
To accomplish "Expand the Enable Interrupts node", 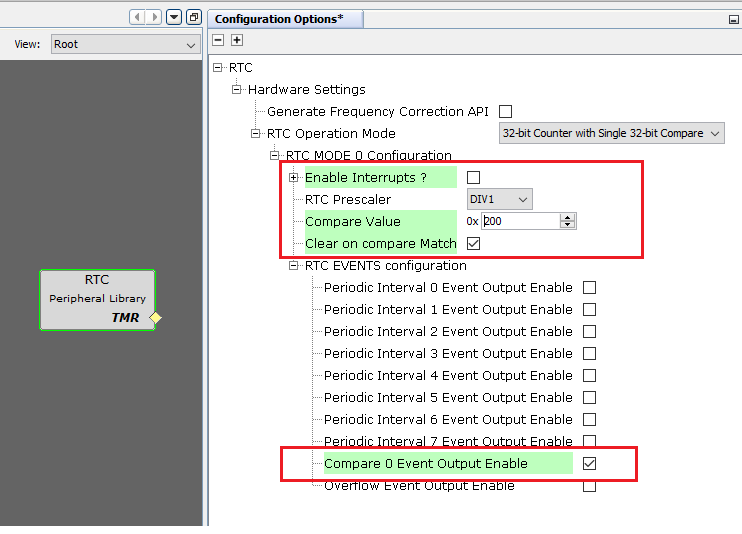I will coord(293,178).
